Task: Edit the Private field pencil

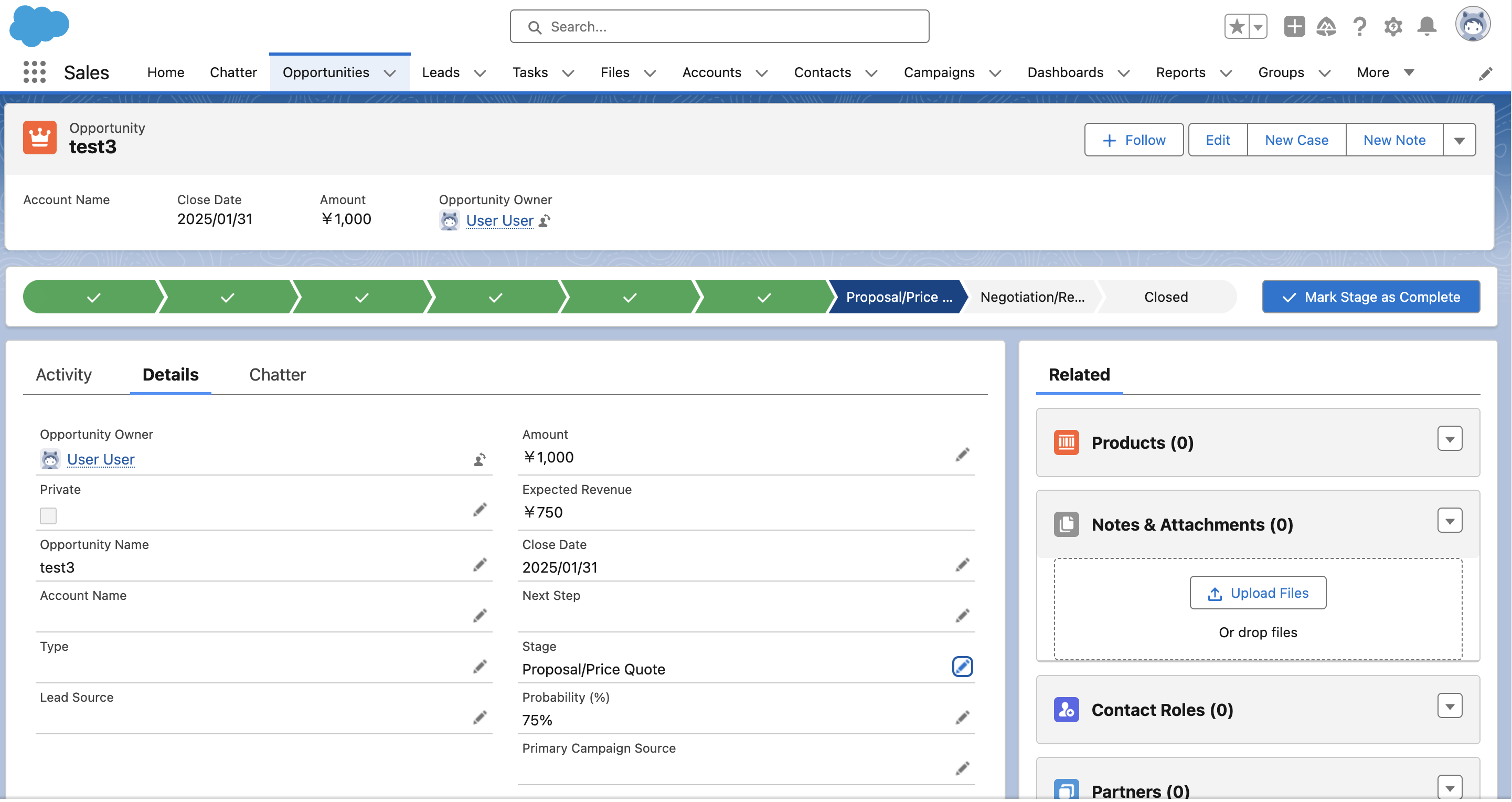Action: click(480, 510)
